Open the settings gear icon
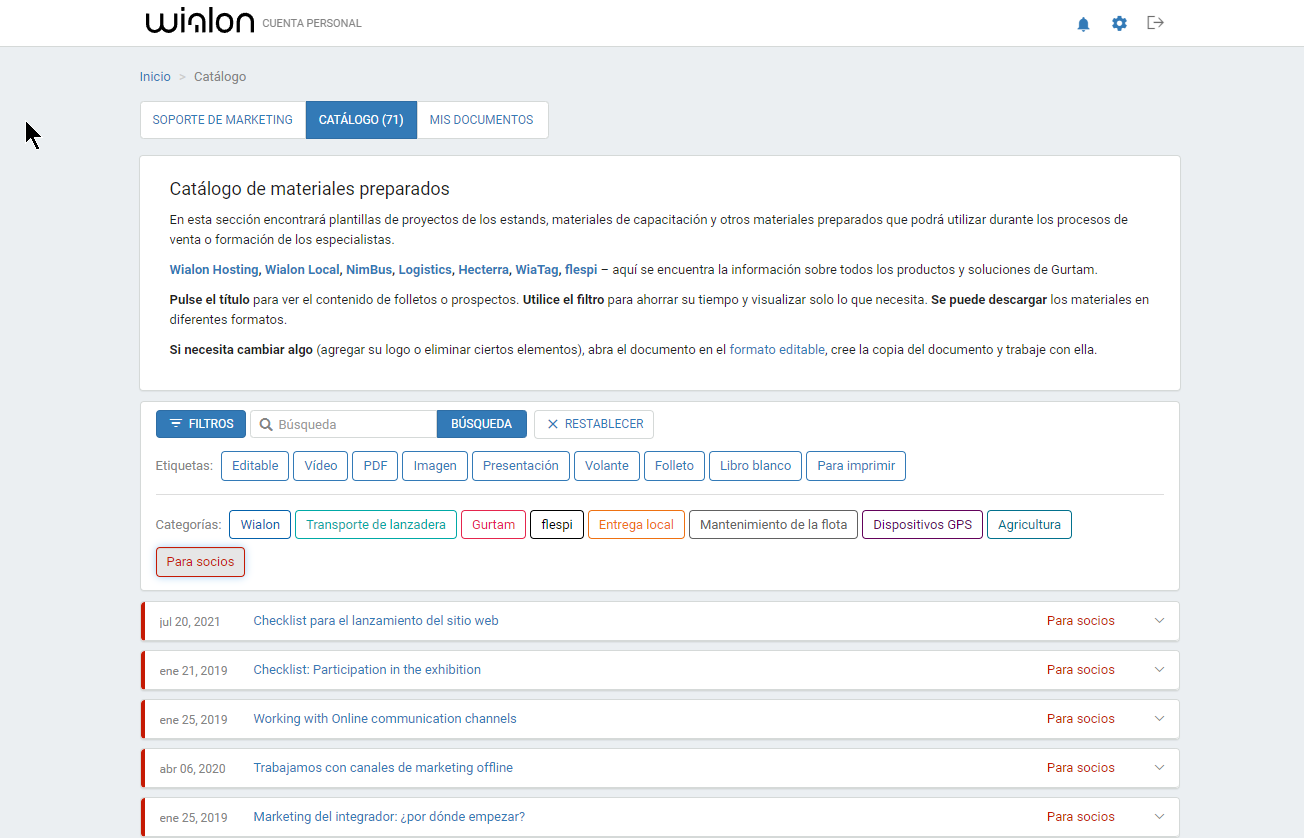The height and width of the screenshot is (838, 1304). click(x=1119, y=23)
